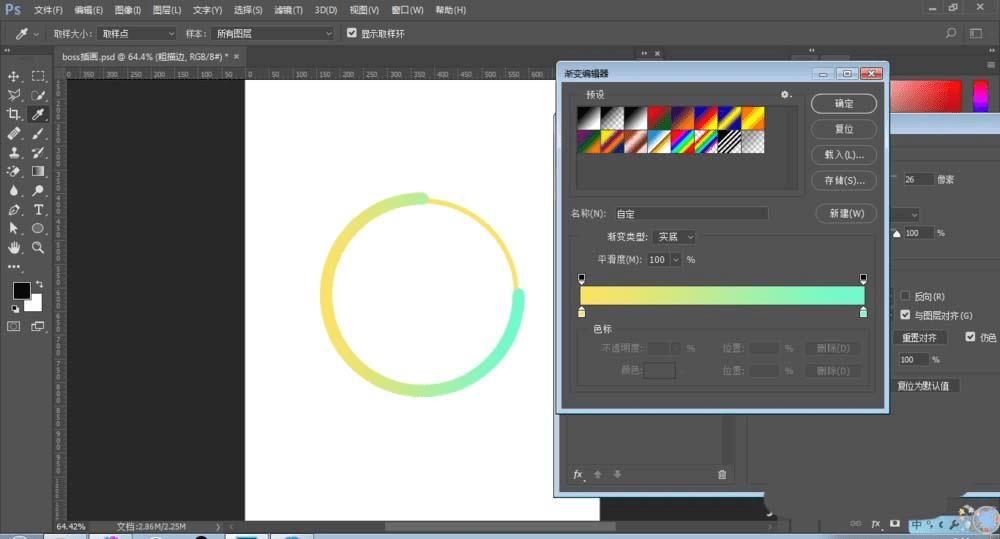Screen dimensions: 1000x539
Task: Open the 滤镜(T) menu
Action: pyautogui.click(x=288, y=9)
